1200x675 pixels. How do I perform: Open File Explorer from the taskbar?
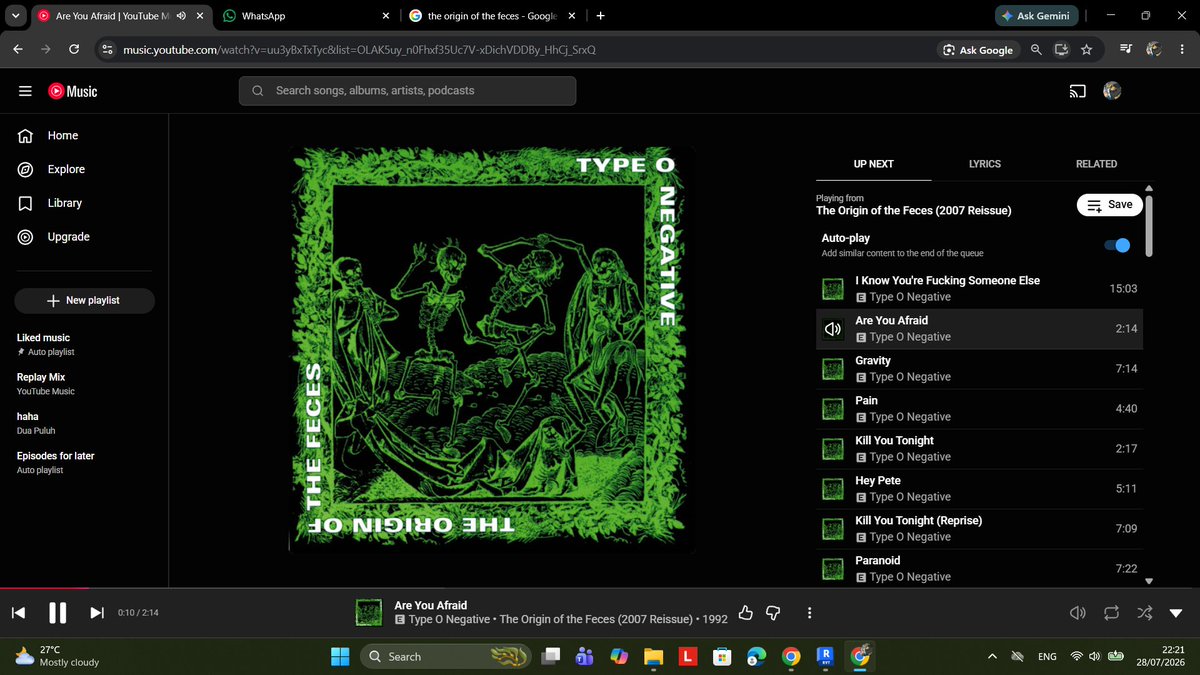(x=653, y=657)
